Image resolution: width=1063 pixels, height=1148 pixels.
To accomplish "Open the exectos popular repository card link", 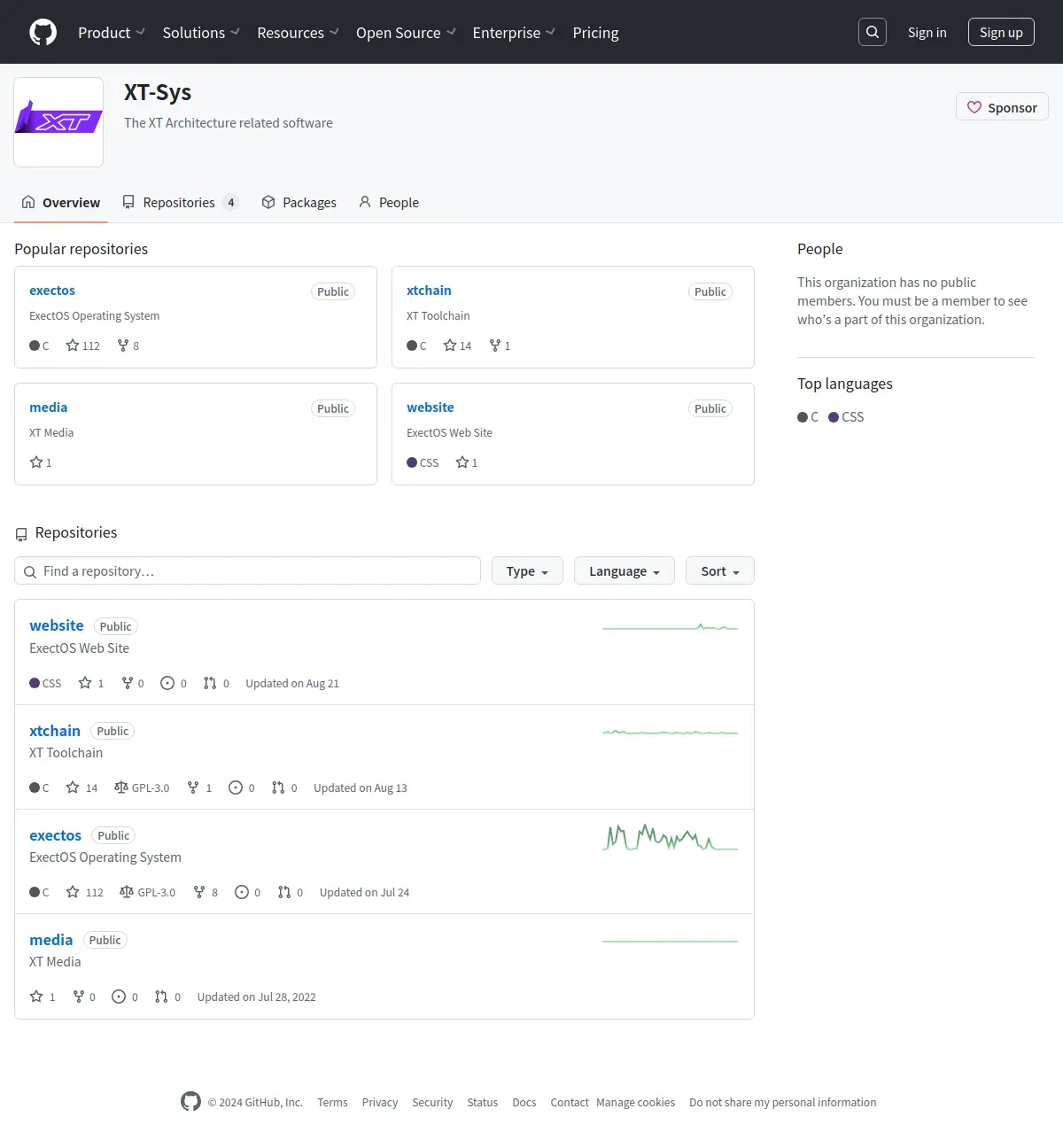I will coord(52,291).
